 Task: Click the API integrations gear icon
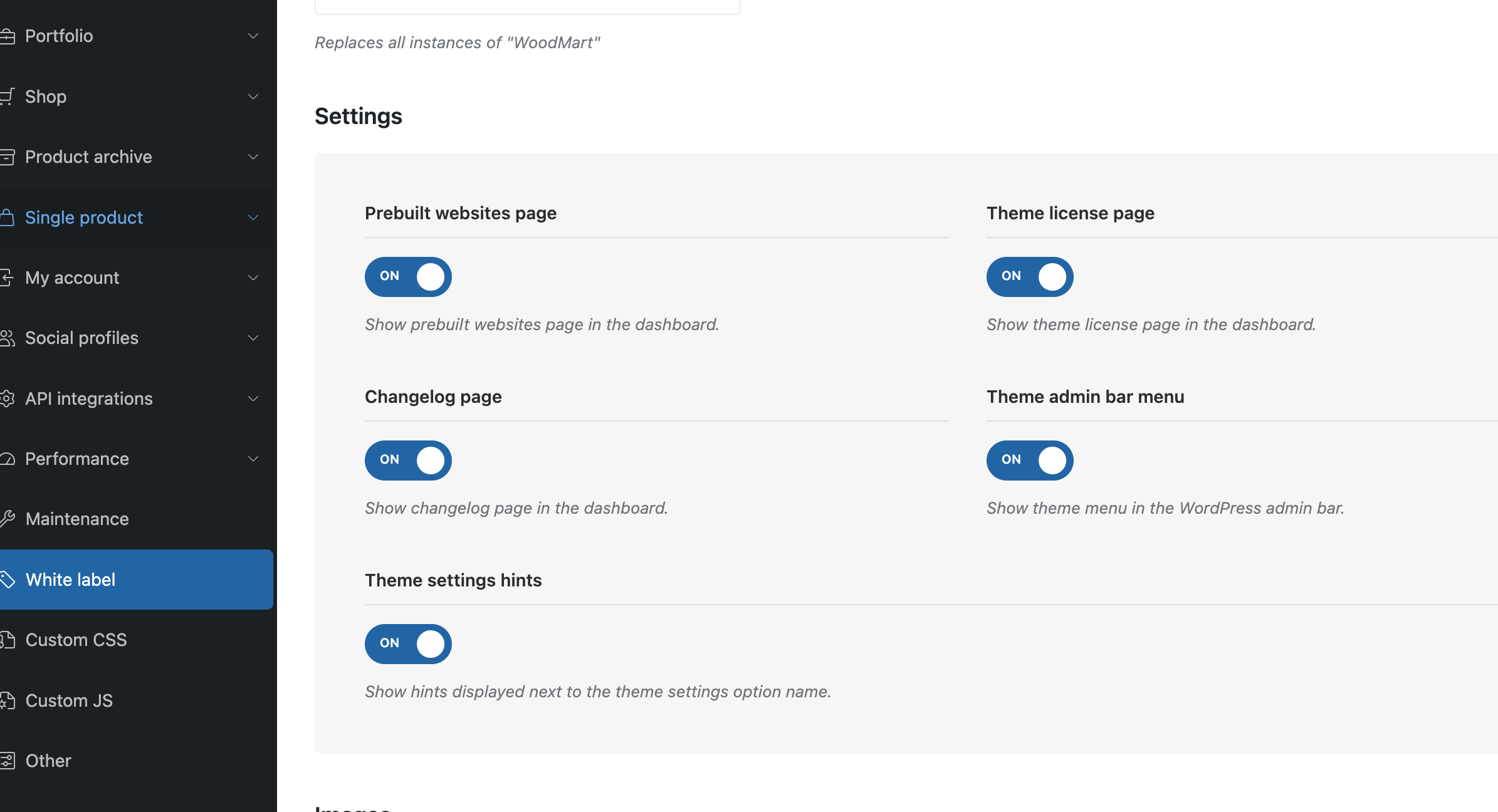[8, 398]
